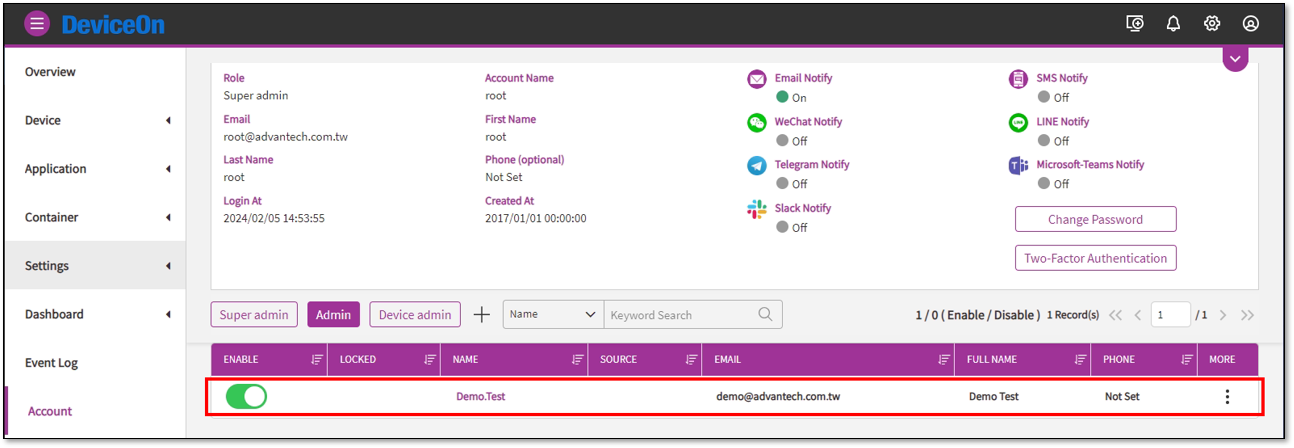The height and width of the screenshot is (448, 1294).
Task: Turn on the Telegram Notify option
Action: (x=783, y=184)
